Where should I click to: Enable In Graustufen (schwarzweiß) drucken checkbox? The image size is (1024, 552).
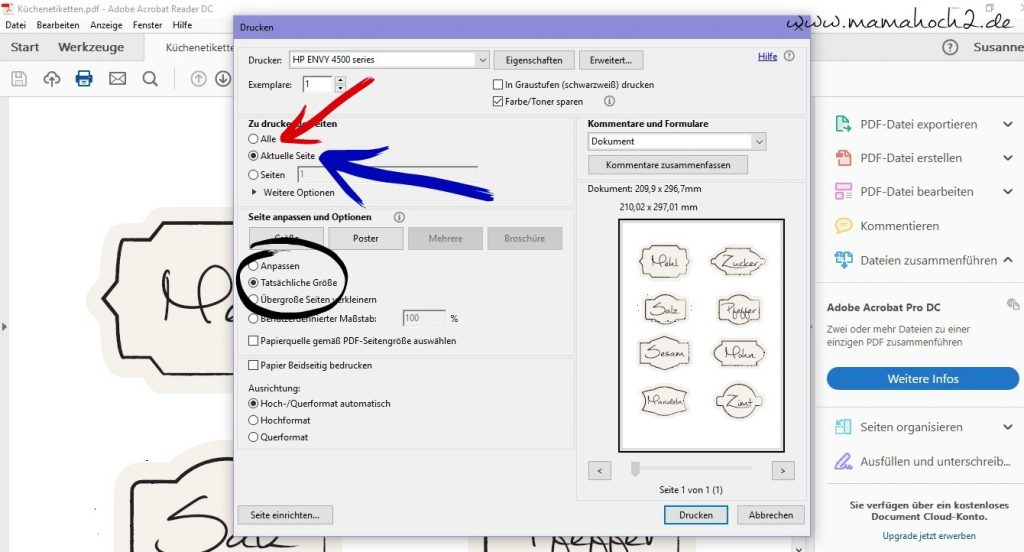(498, 84)
